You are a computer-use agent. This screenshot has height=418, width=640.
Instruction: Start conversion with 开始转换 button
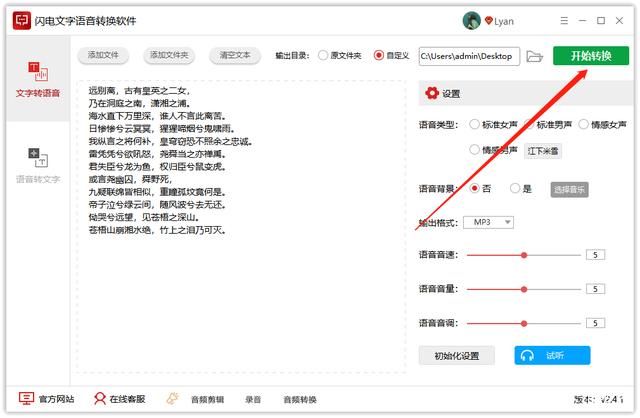pos(591,56)
